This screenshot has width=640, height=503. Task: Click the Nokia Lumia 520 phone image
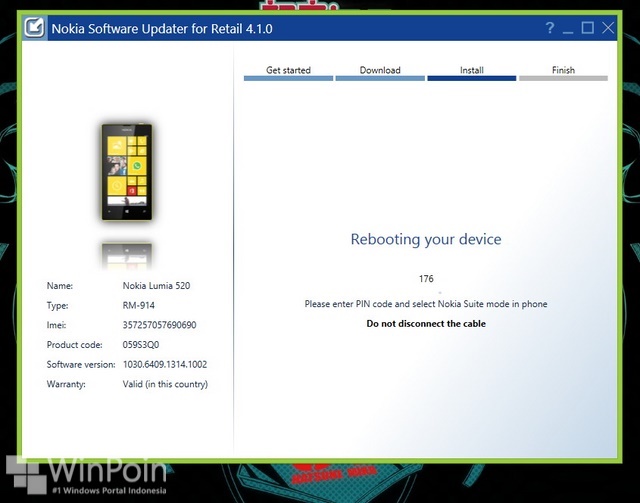(127, 172)
